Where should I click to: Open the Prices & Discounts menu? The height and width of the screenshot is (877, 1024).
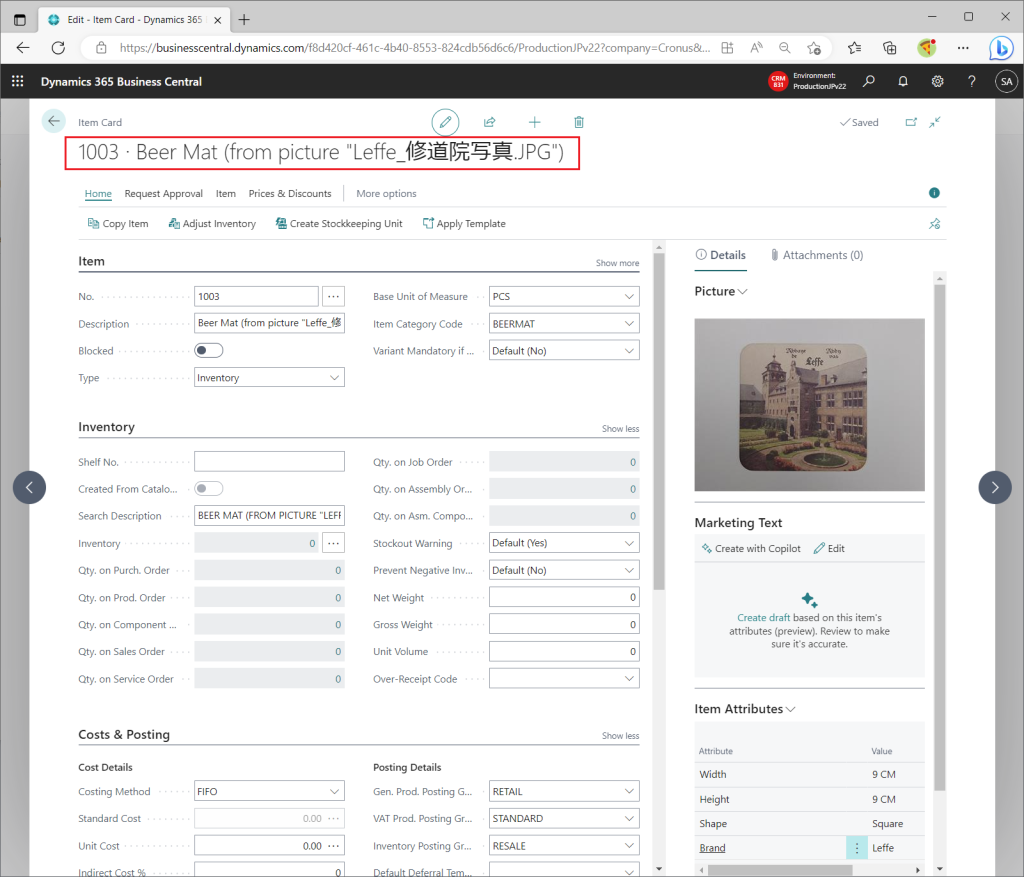290,193
